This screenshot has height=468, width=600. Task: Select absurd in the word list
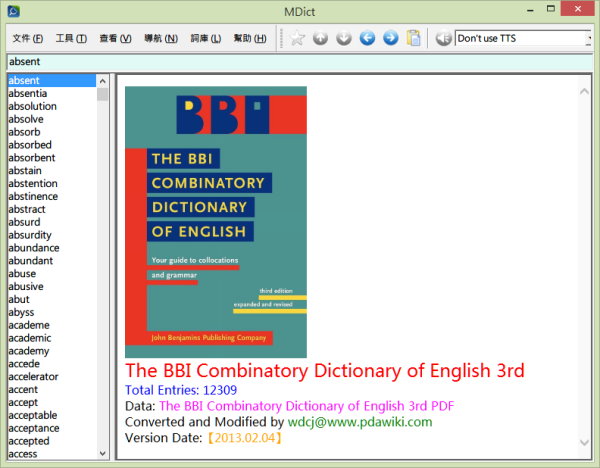click(x=24, y=222)
